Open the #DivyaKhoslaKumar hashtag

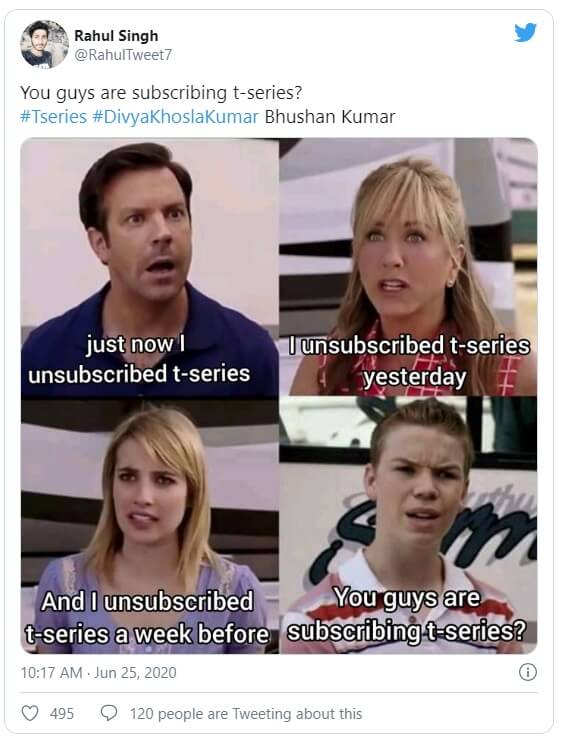[x=175, y=117]
